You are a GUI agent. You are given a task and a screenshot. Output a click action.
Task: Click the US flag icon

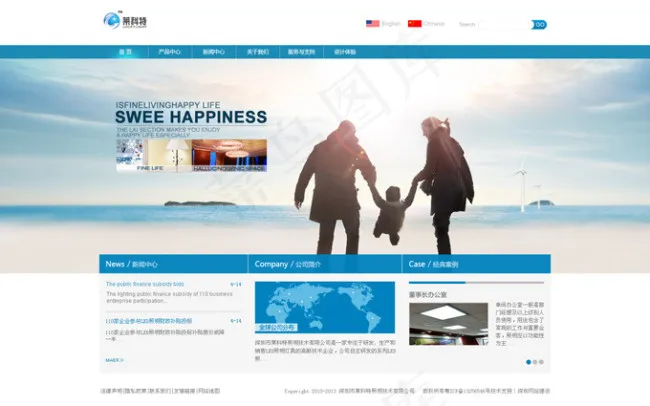372,23
